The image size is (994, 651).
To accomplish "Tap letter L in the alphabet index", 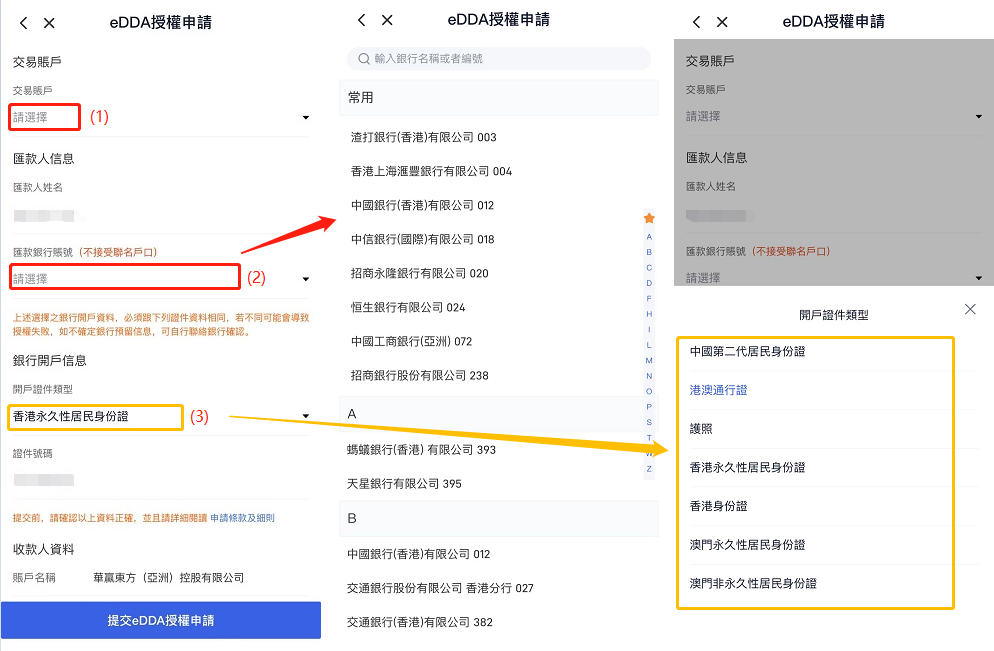I will pos(649,345).
